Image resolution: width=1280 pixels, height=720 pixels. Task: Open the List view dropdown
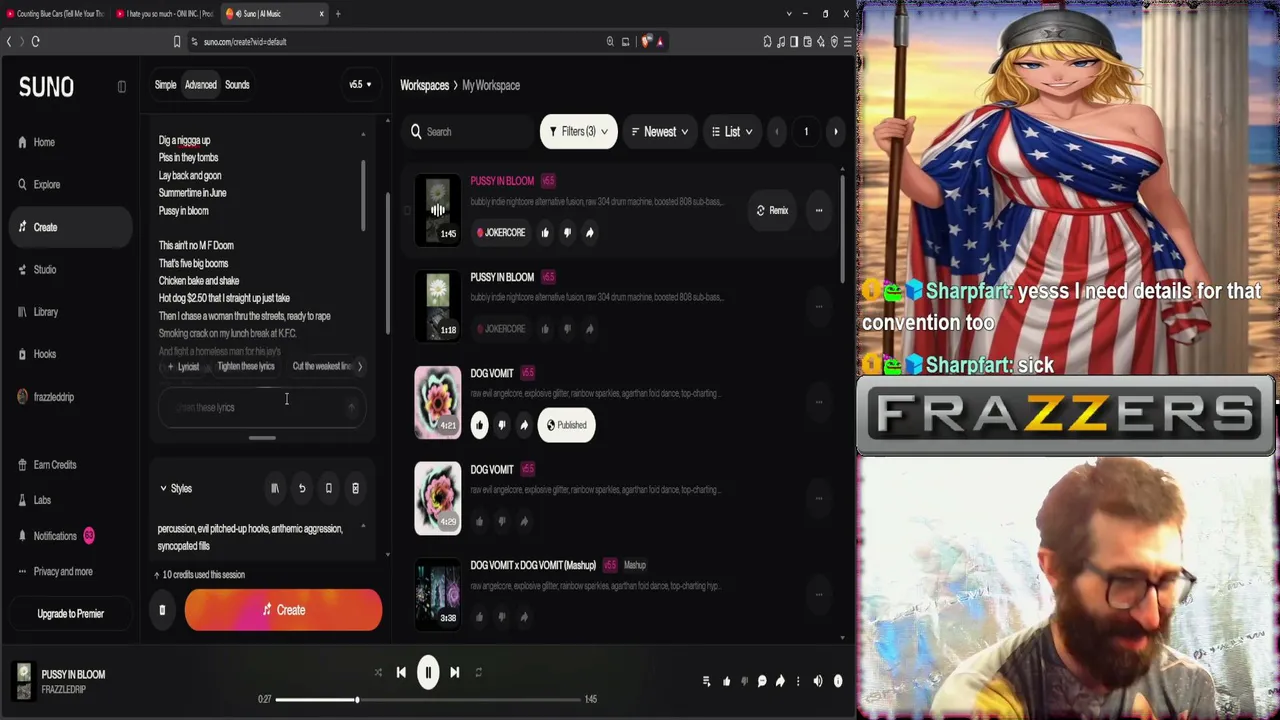(x=732, y=132)
